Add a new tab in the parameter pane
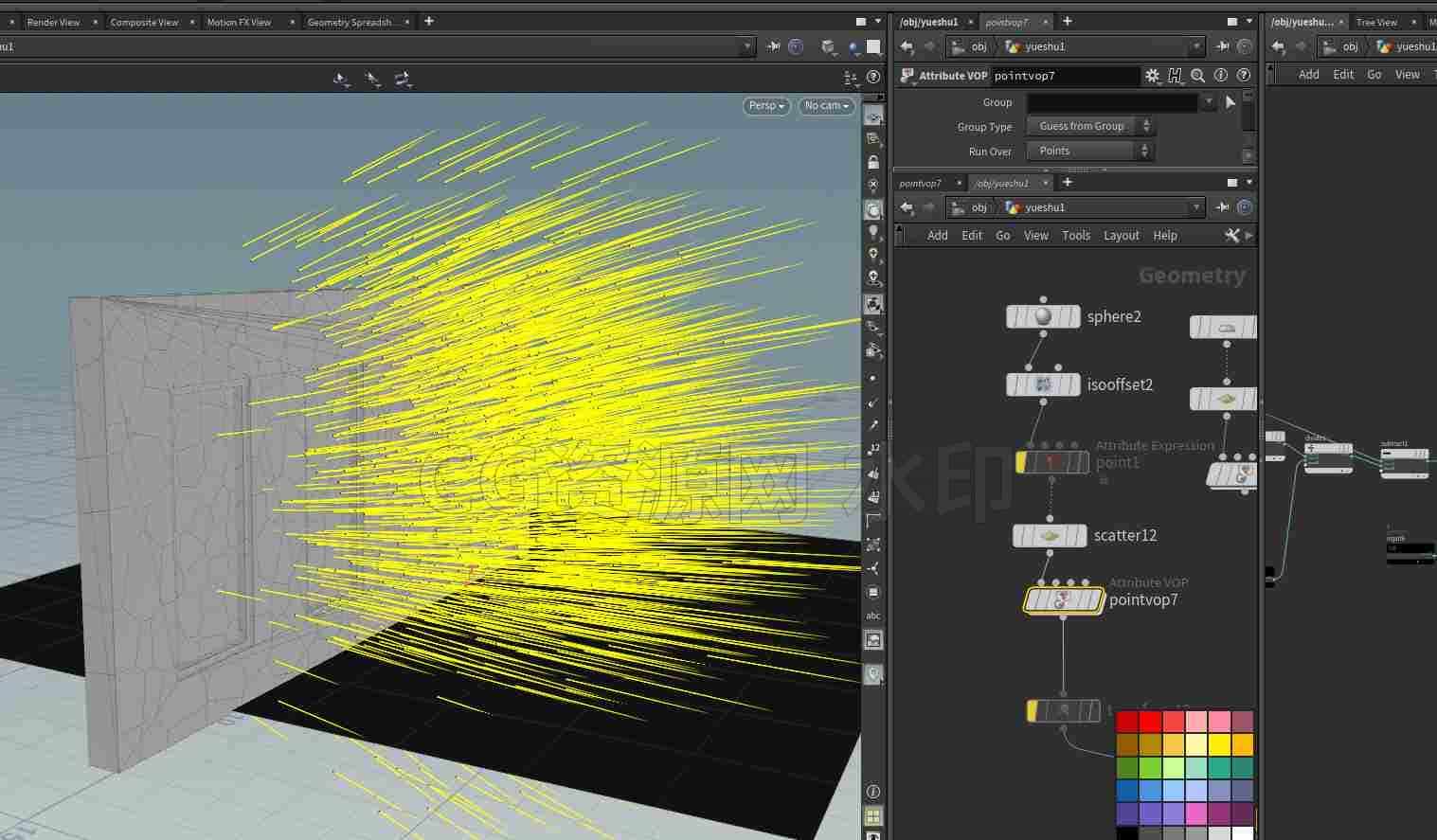The width and height of the screenshot is (1437, 840). tap(1068, 21)
